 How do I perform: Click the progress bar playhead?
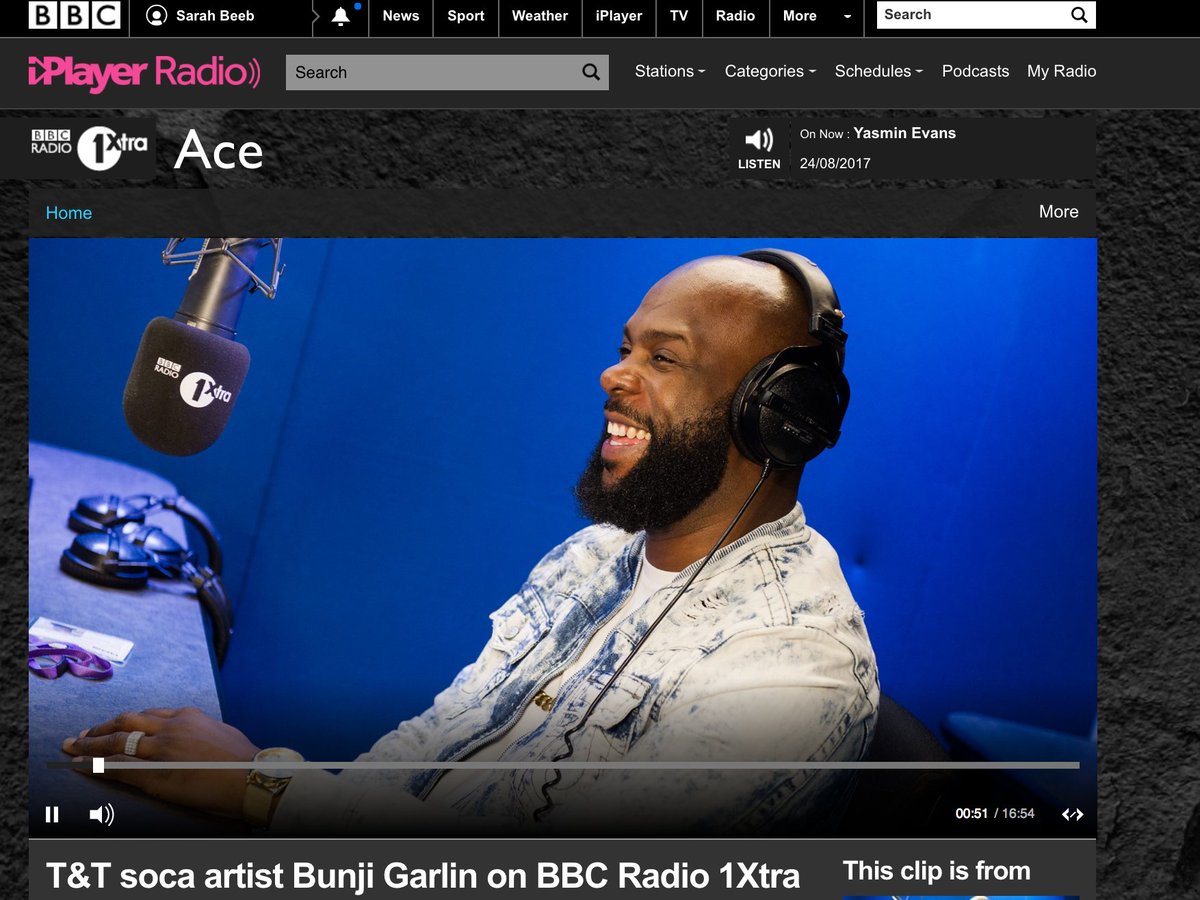98,766
